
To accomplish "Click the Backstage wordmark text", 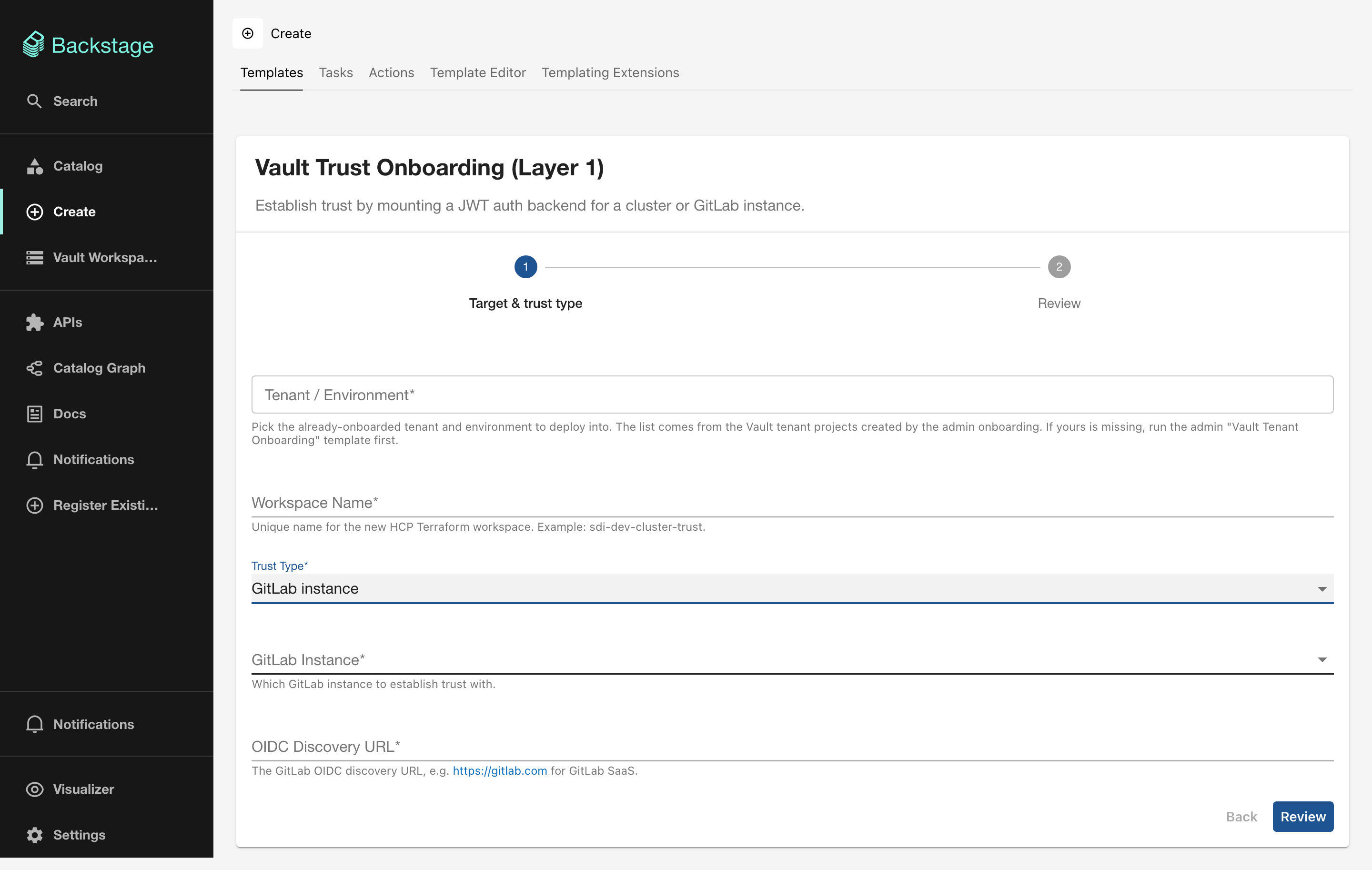I will 102,46.
